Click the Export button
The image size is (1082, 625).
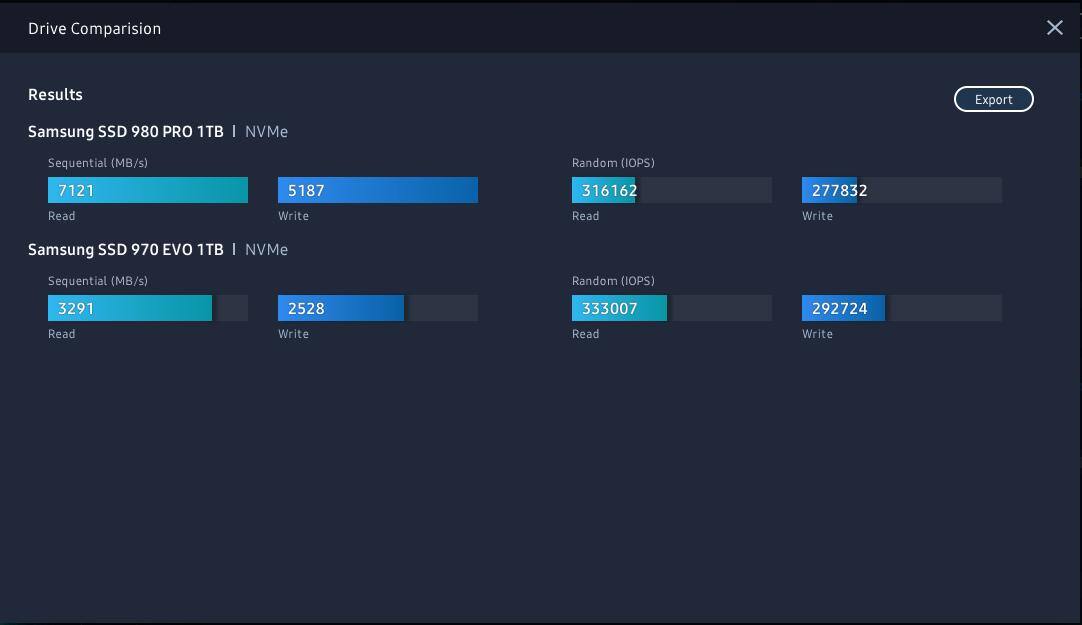(x=993, y=99)
